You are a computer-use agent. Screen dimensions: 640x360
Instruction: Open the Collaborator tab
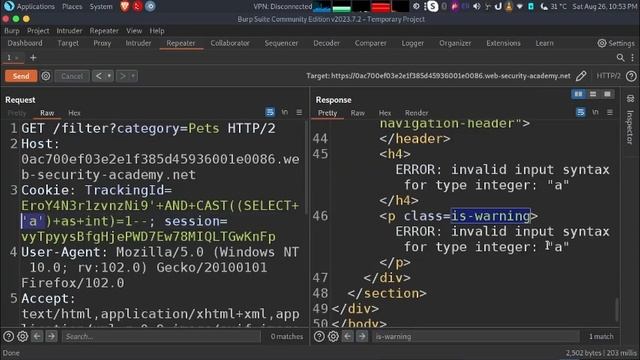[x=230, y=43]
